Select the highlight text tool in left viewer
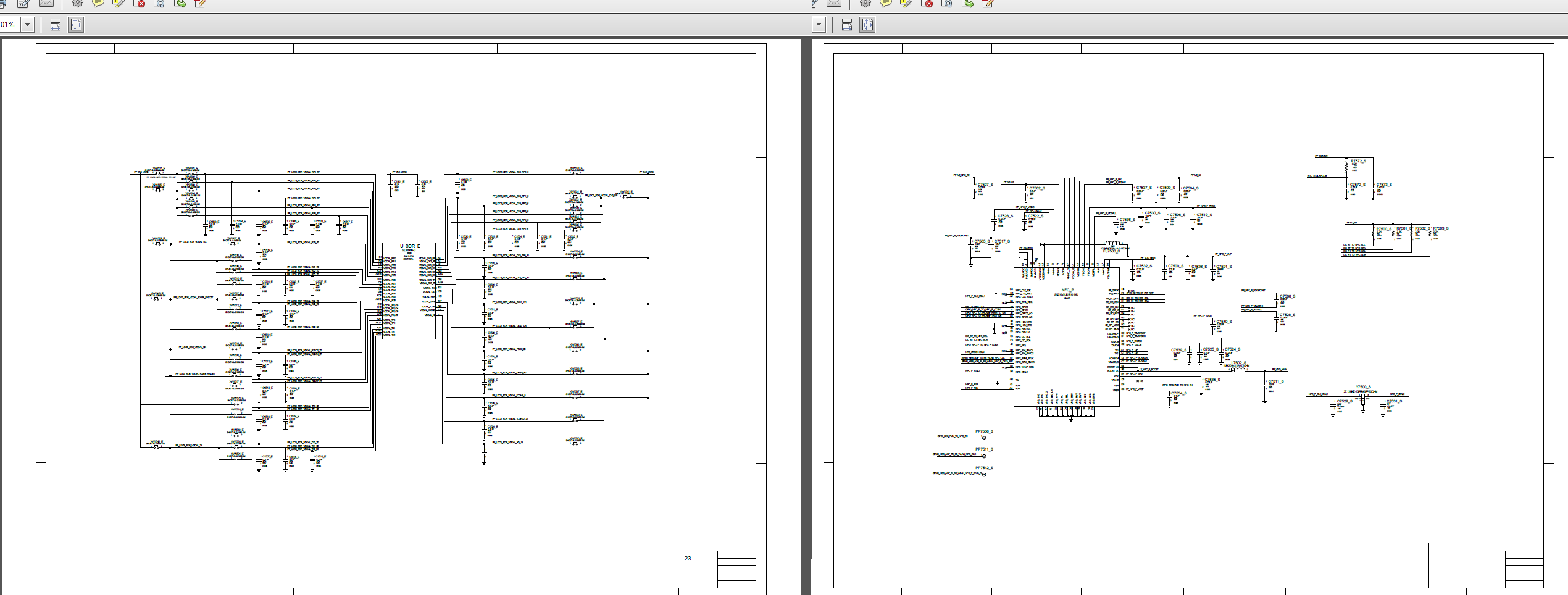This screenshot has width=1568, height=595. 119,3
